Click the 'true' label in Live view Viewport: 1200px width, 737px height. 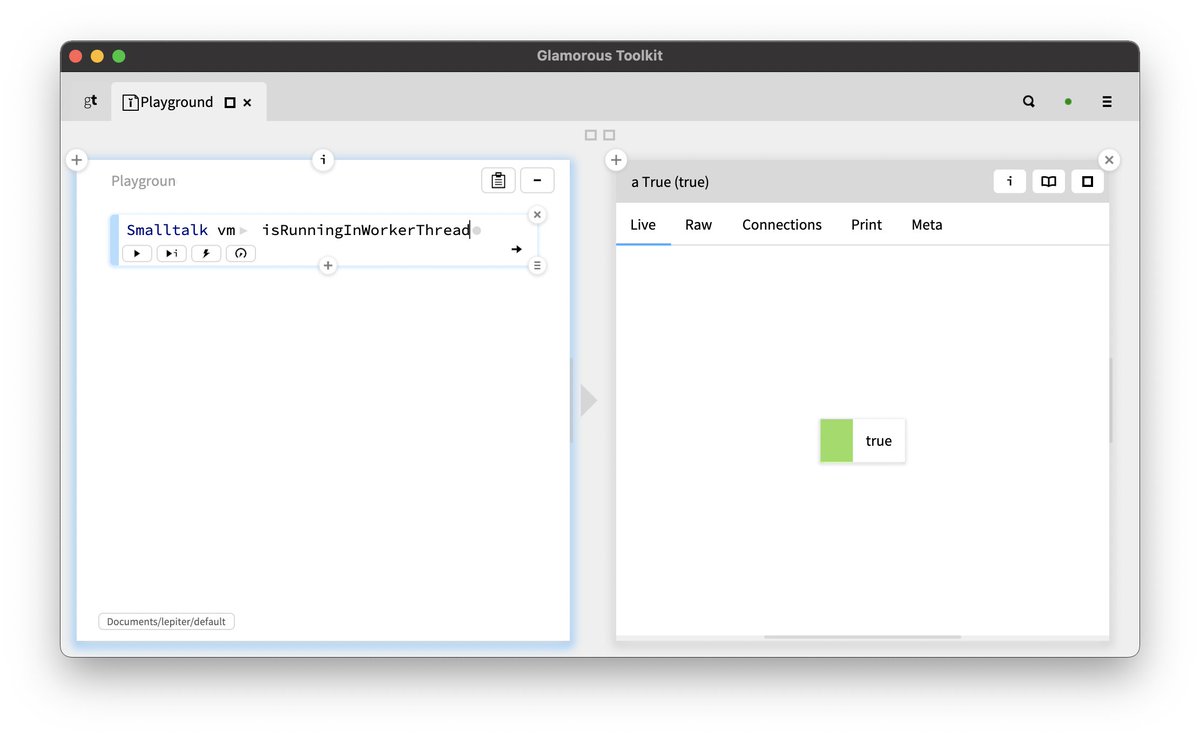point(879,441)
